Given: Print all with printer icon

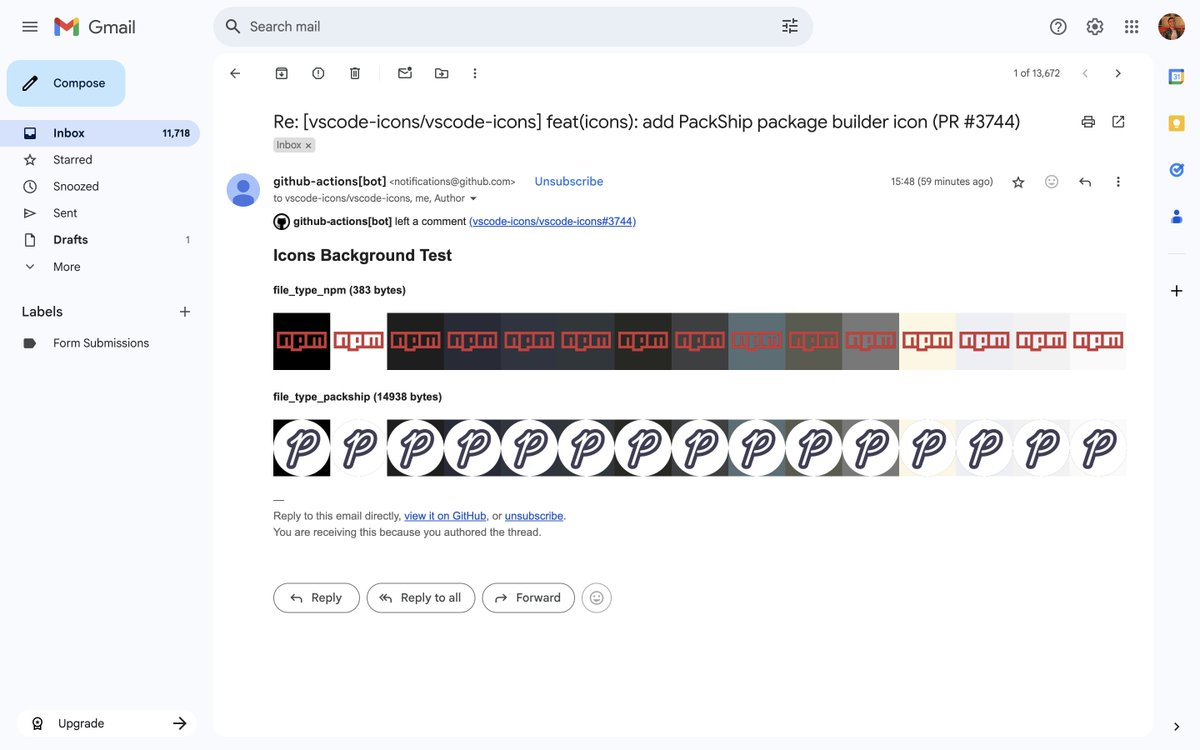Looking at the screenshot, I should click(x=1088, y=122).
